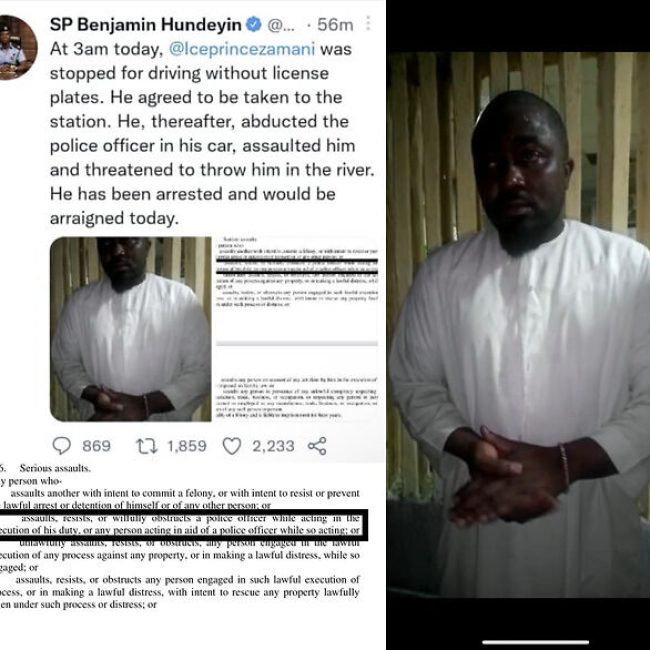The height and width of the screenshot is (650, 650).
Task: Tap the white home indicator bar at the bottom
Action: pyautogui.click(x=535, y=643)
